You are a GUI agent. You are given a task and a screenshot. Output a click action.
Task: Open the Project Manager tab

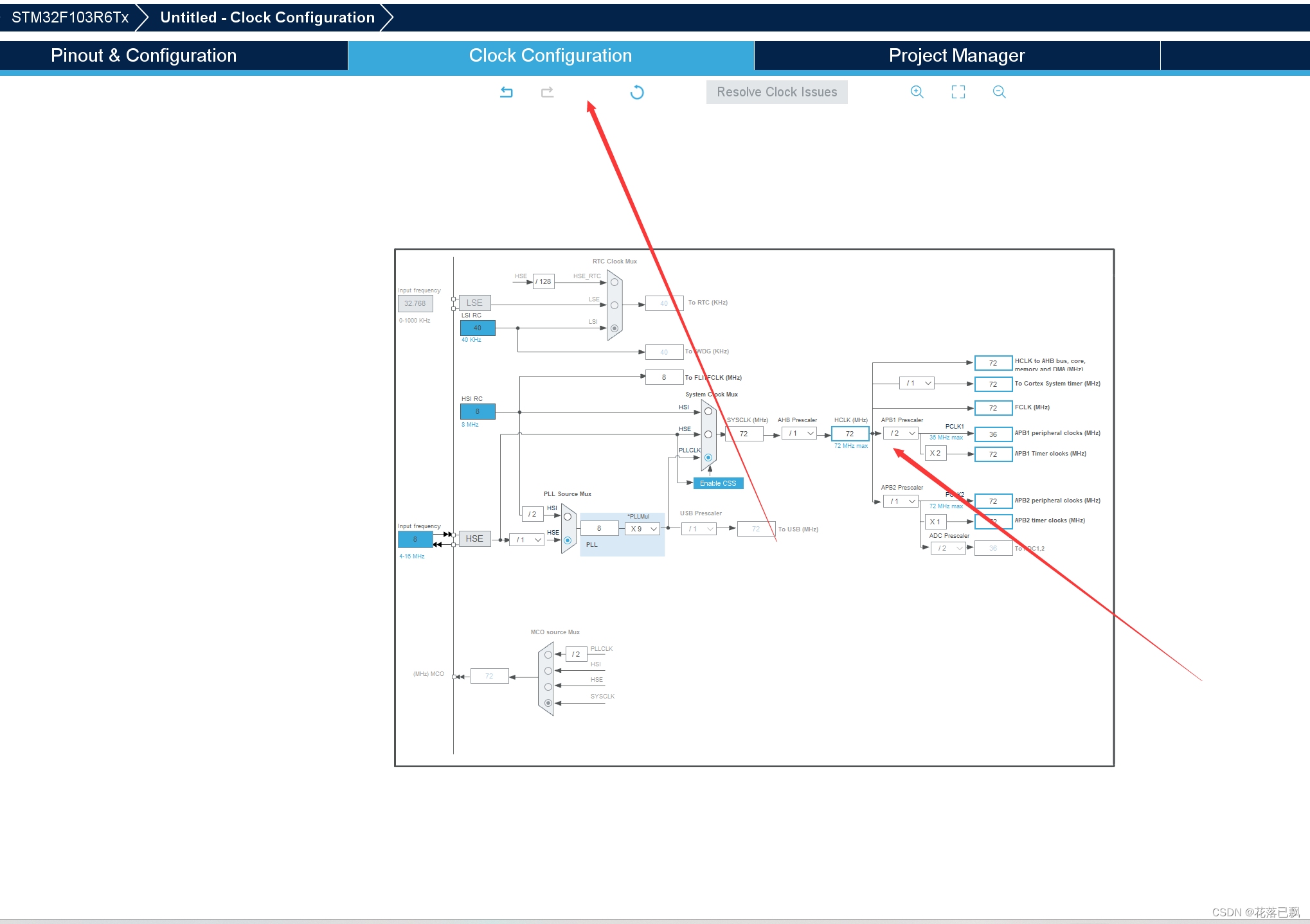pyautogui.click(x=956, y=55)
